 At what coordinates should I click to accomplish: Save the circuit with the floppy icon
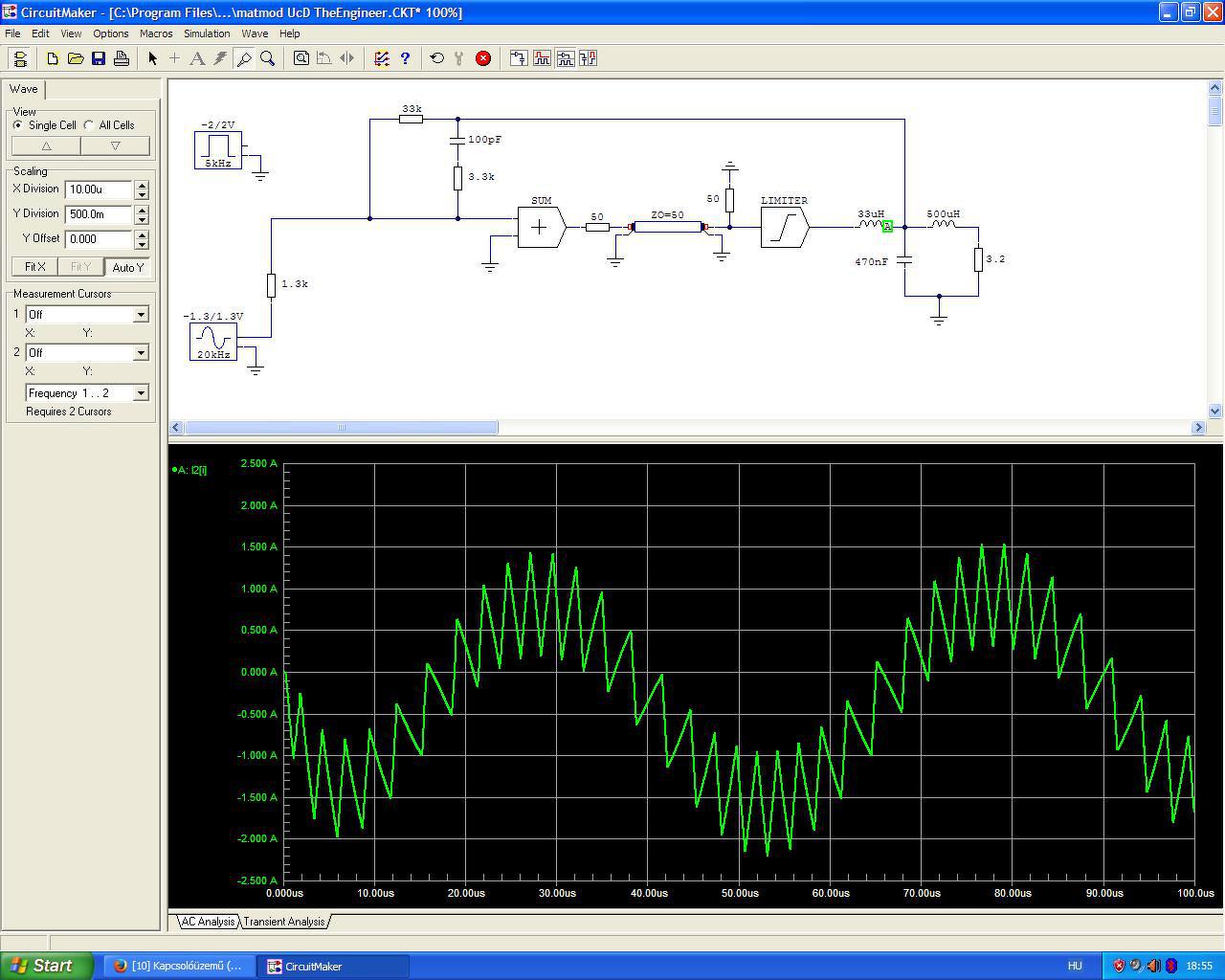pos(99,58)
